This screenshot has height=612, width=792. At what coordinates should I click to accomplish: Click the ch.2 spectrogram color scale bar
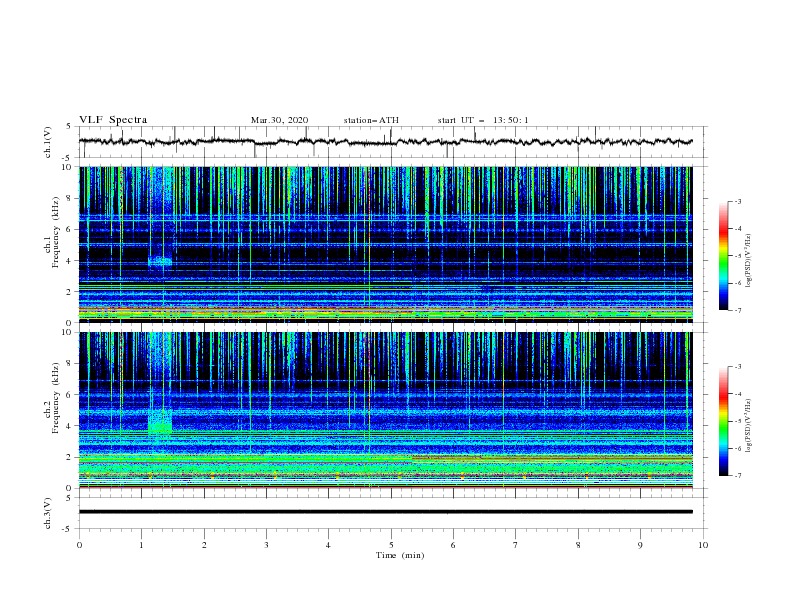tap(723, 421)
